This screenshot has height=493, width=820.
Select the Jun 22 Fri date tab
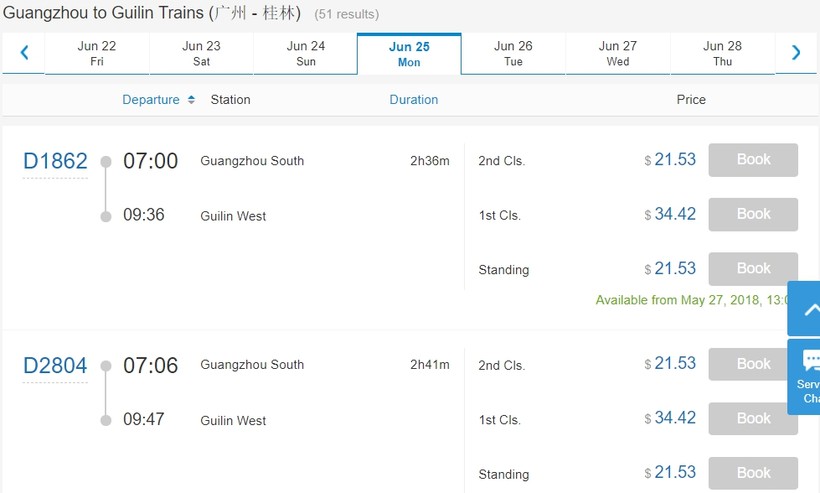click(97, 54)
